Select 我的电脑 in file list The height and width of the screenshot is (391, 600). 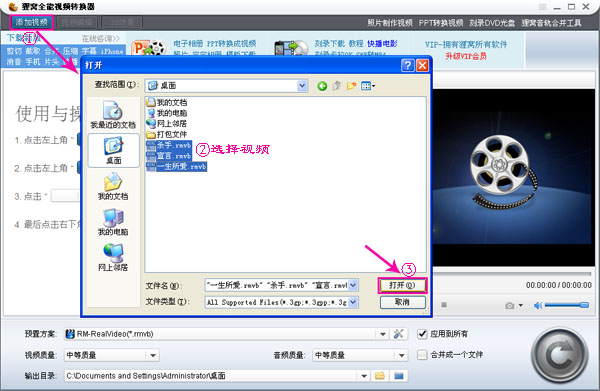(167, 113)
